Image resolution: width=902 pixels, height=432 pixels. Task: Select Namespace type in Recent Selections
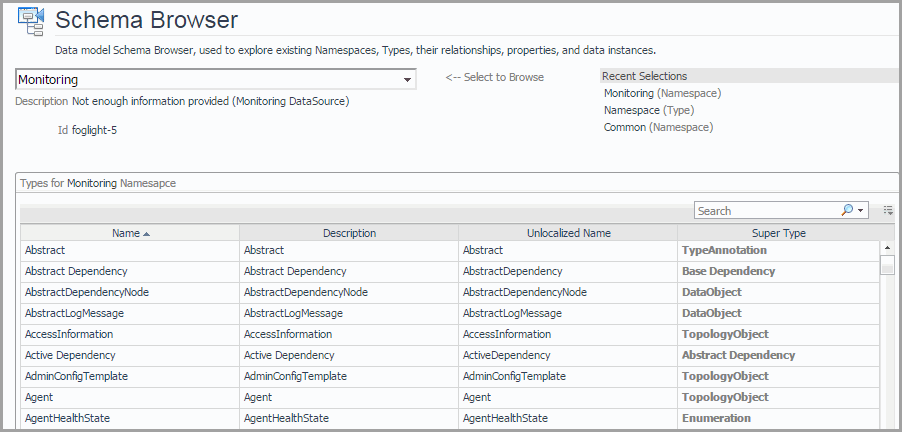[x=632, y=110]
